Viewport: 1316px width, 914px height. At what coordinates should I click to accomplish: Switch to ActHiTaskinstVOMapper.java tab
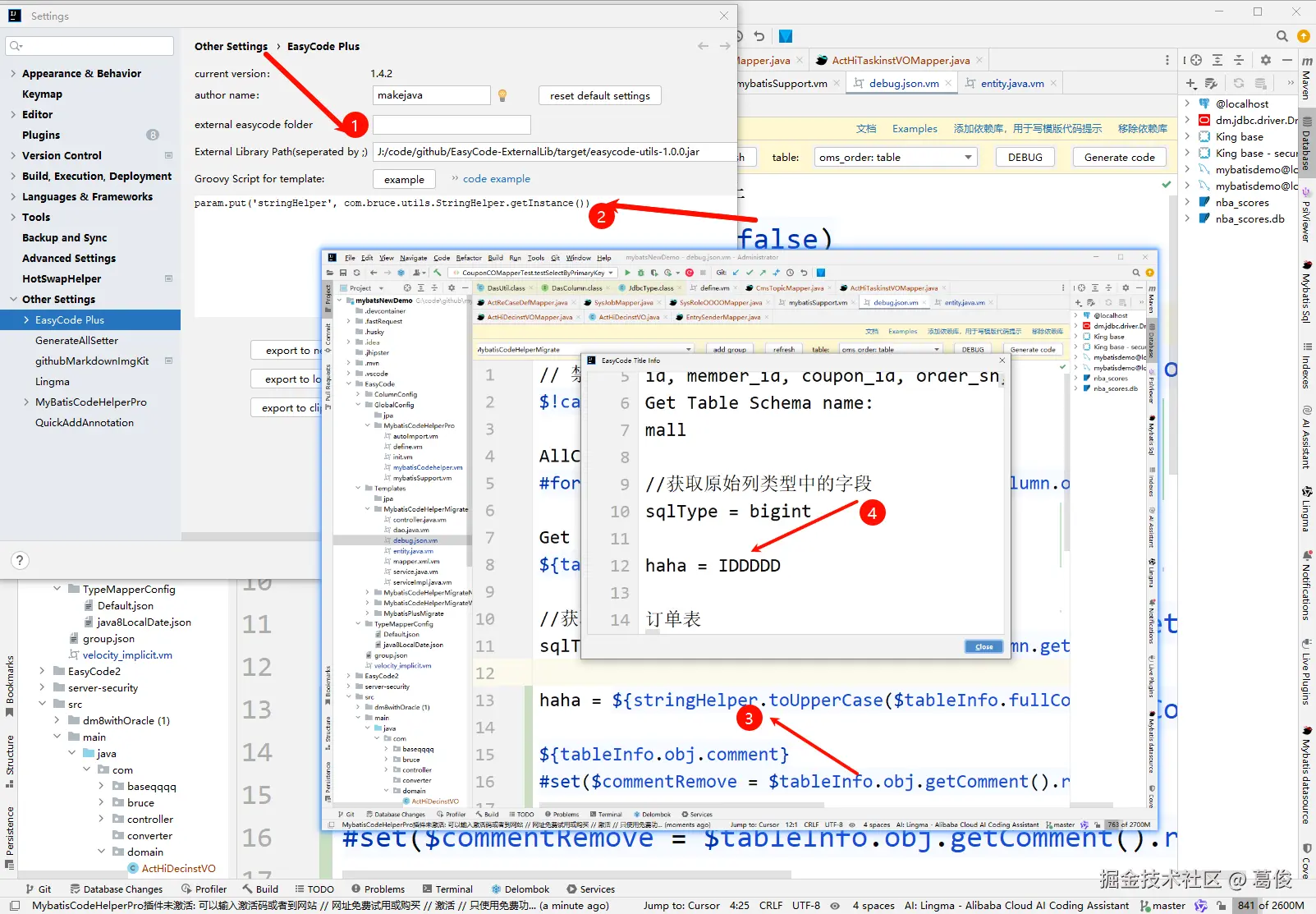click(900, 60)
